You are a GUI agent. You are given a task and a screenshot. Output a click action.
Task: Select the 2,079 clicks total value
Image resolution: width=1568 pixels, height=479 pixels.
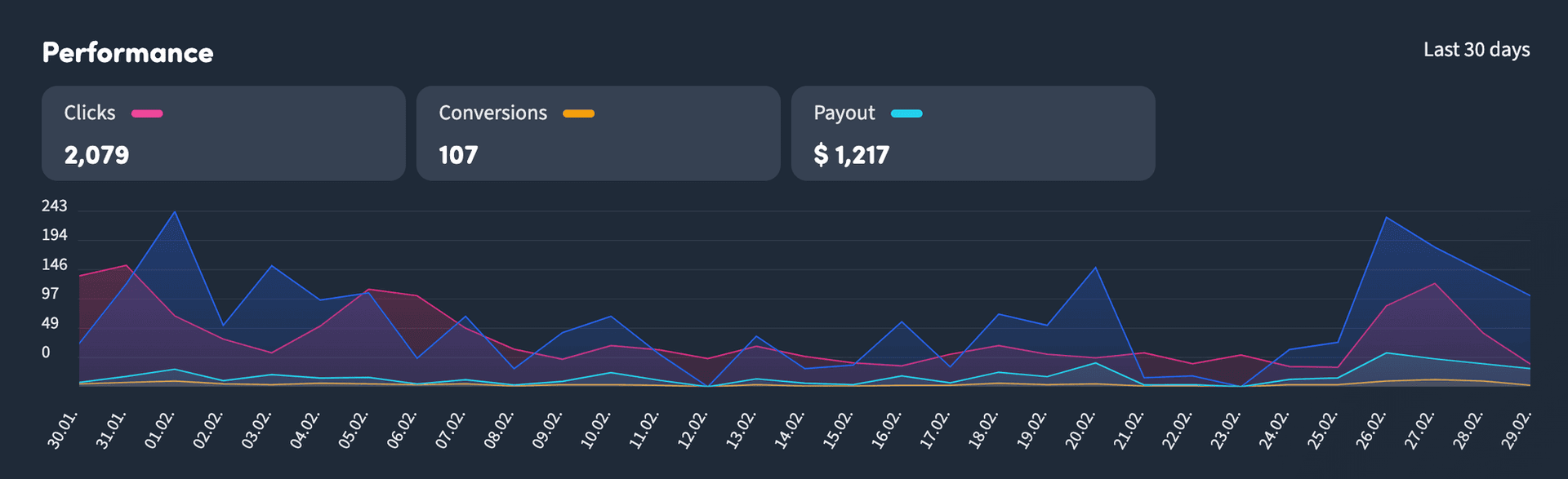(96, 155)
